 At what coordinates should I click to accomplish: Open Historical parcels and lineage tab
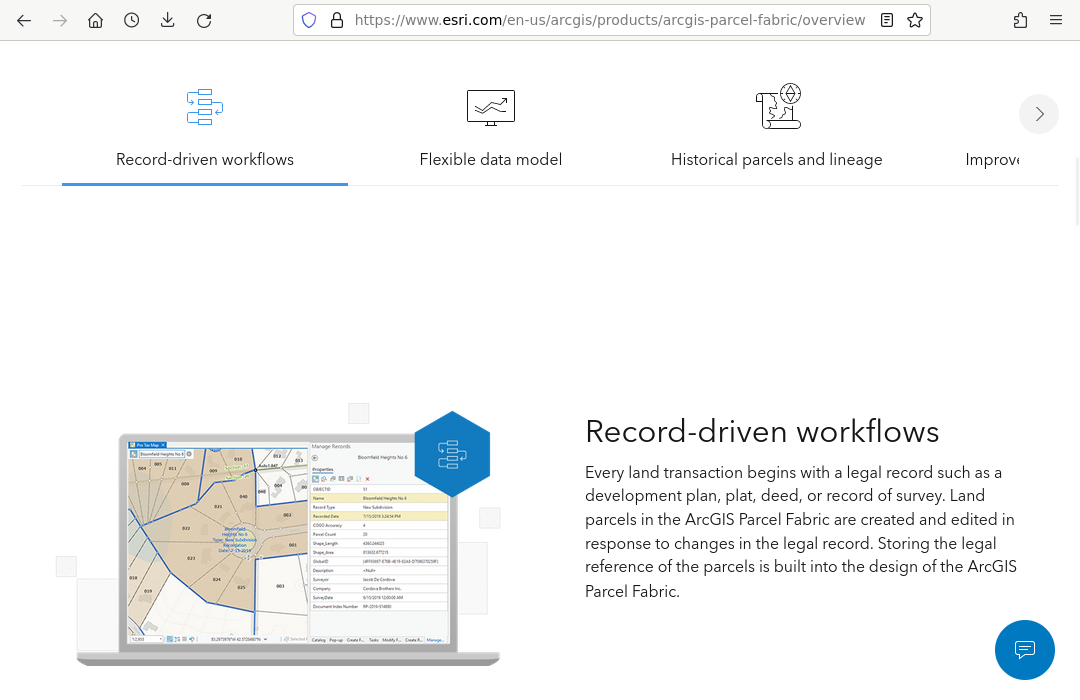tap(777, 160)
